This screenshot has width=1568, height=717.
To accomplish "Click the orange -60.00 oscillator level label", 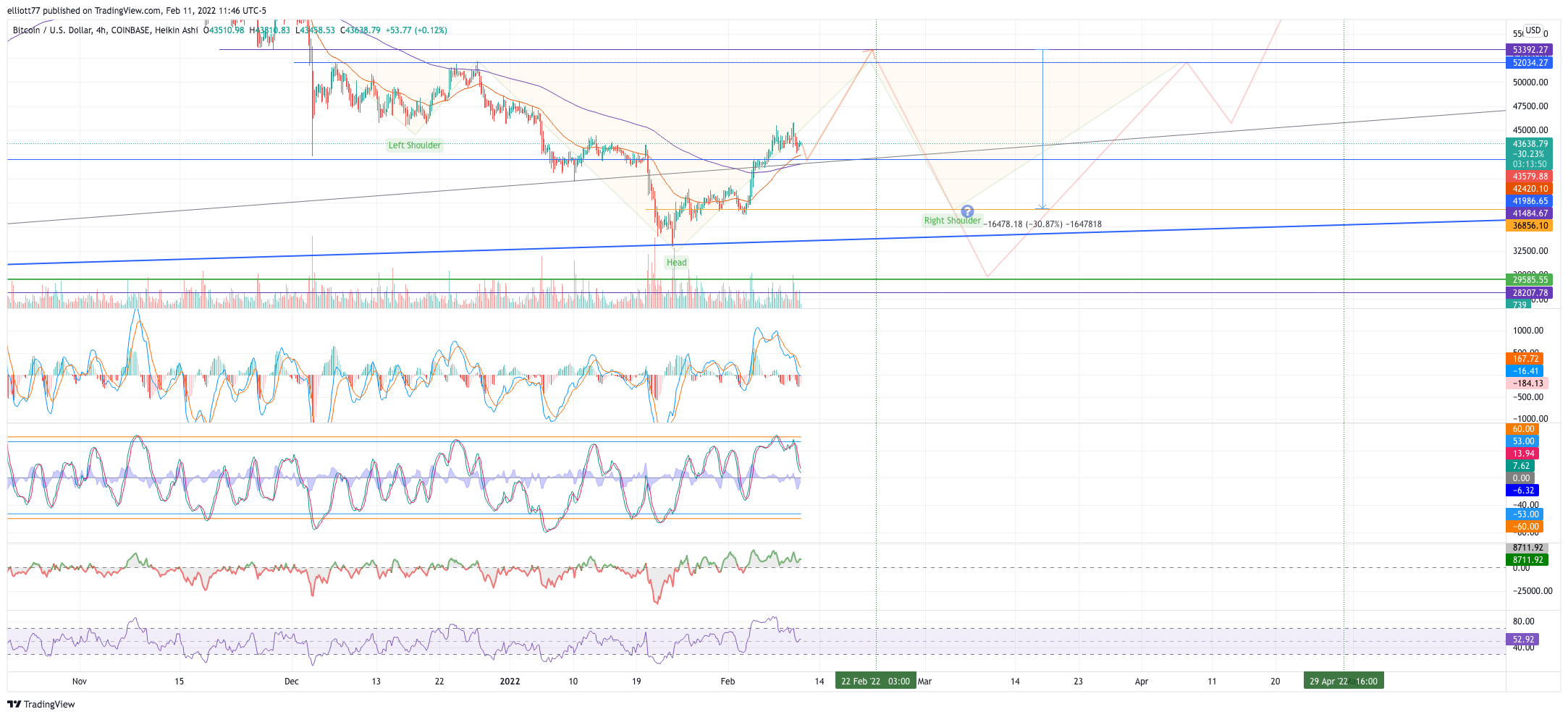I will pyautogui.click(x=1525, y=527).
